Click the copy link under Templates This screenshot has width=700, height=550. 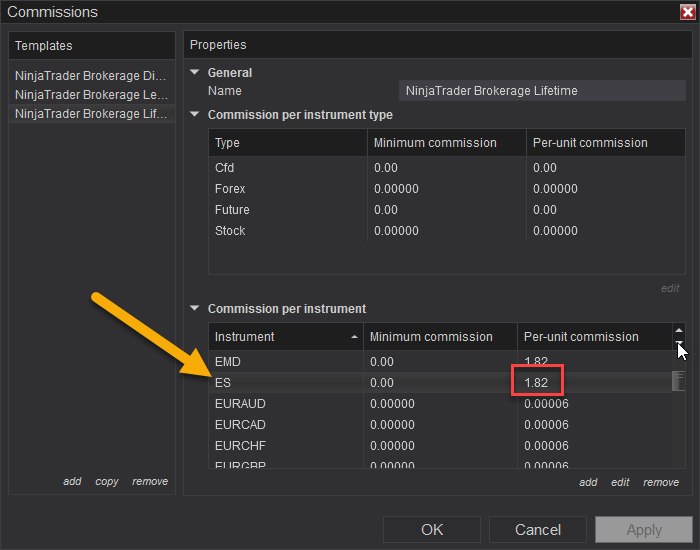pos(107,481)
